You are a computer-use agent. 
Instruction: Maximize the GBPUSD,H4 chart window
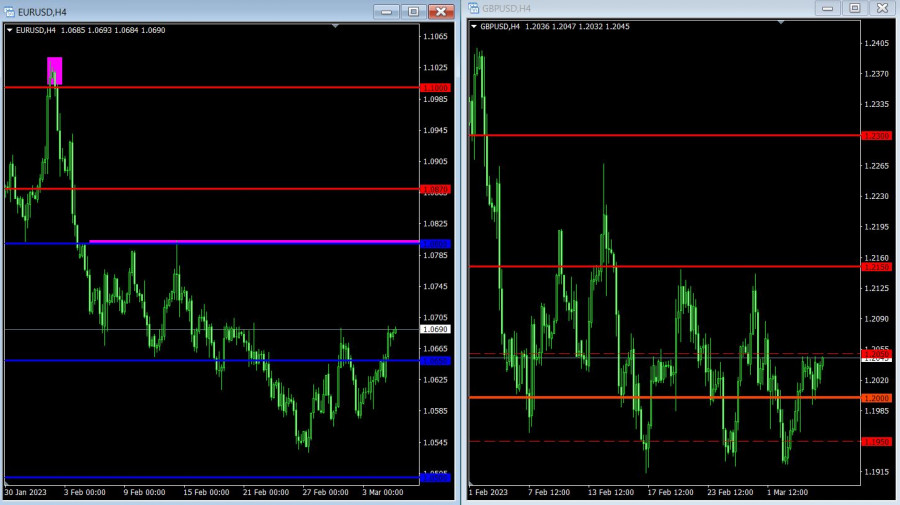[854, 8]
